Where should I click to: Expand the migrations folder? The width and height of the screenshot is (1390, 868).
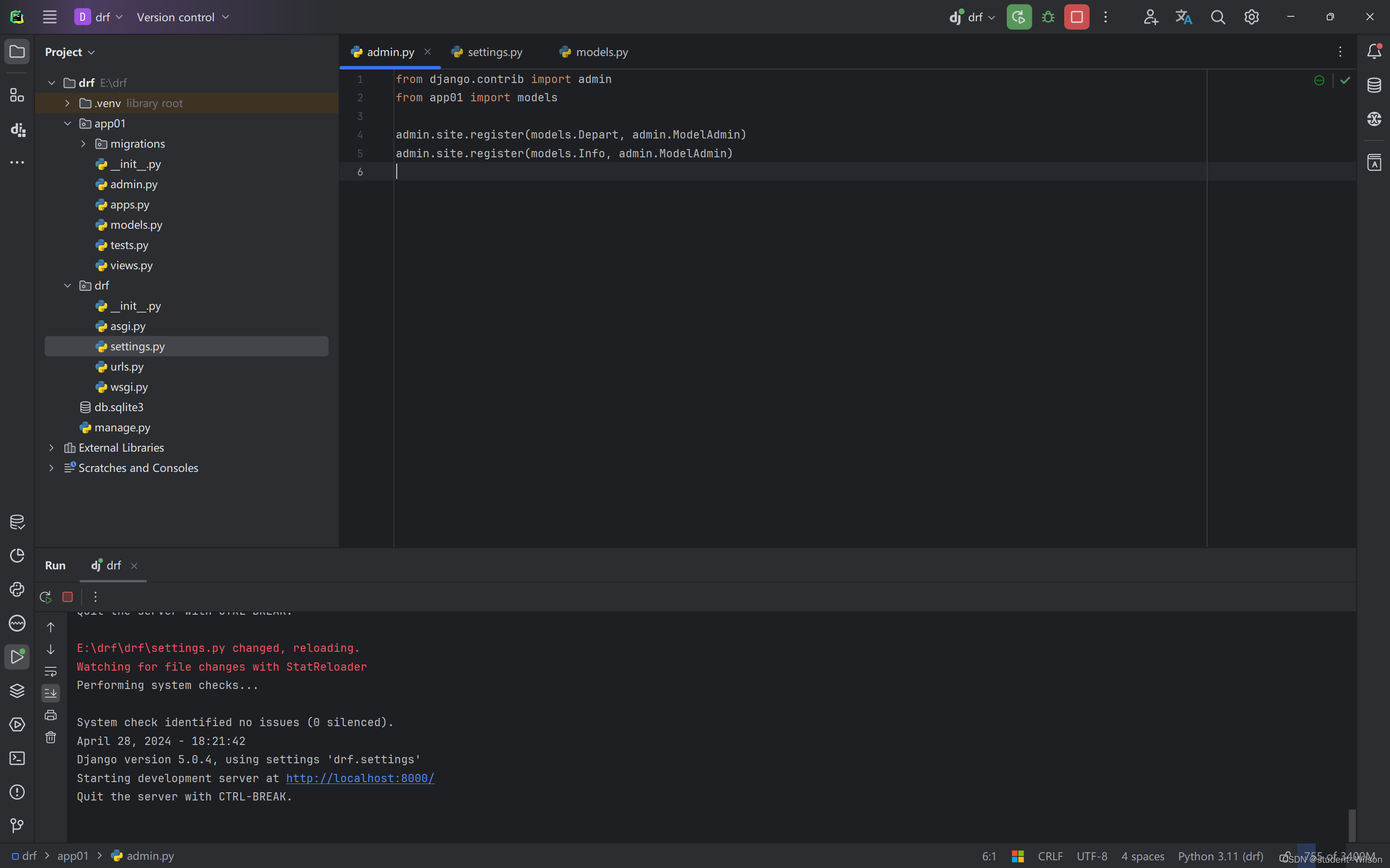click(x=83, y=143)
